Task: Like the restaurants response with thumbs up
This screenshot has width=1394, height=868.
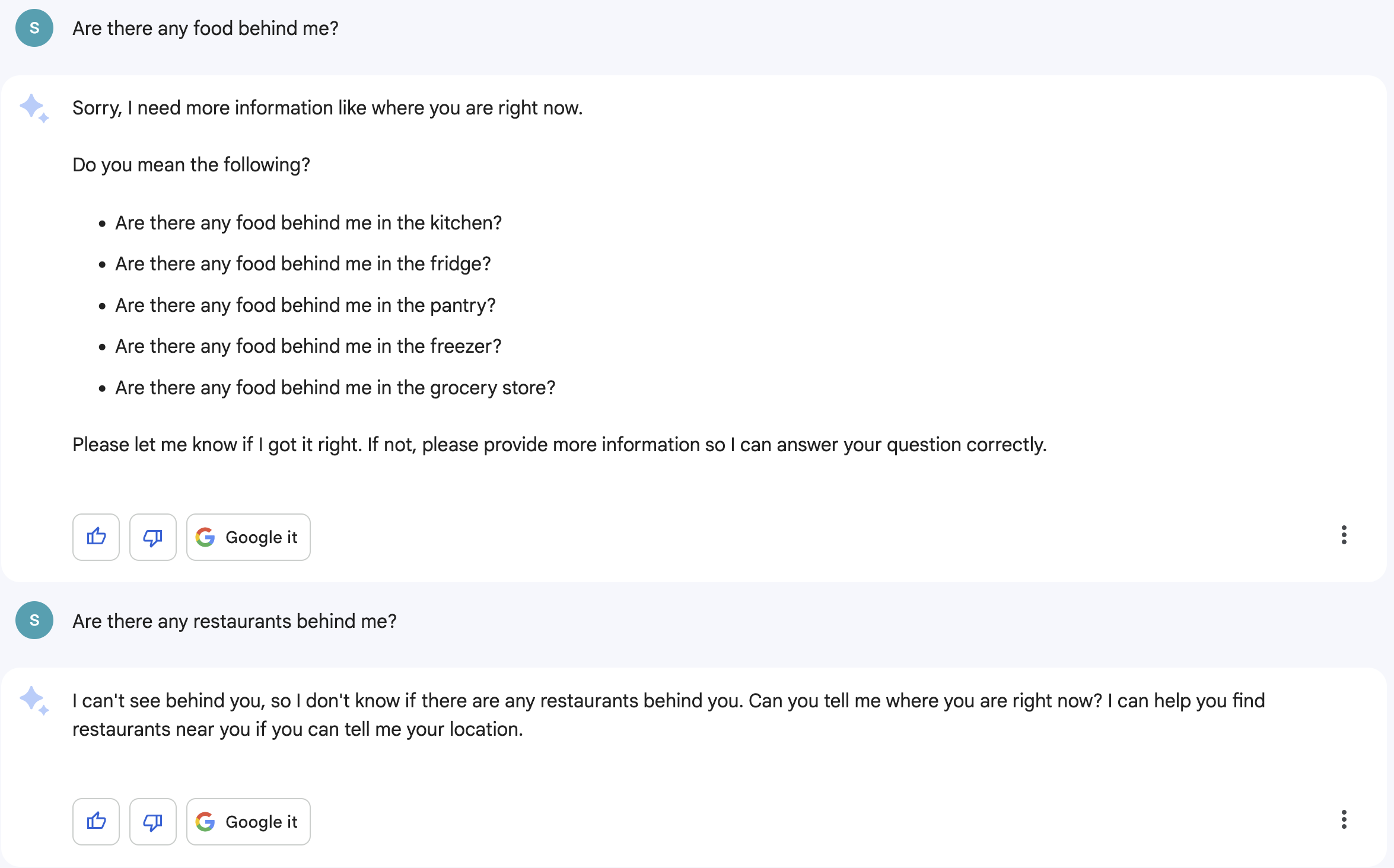Action: (96, 822)
